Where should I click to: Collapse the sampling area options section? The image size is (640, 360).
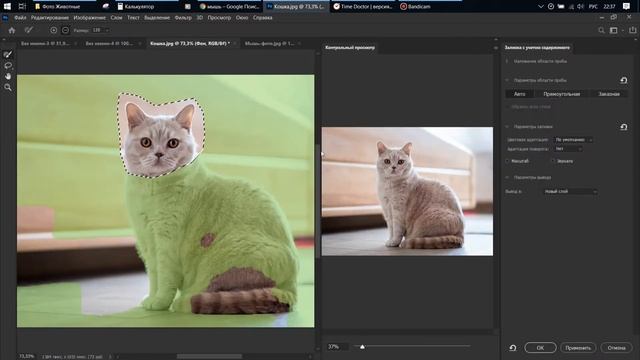coord(507,80)
